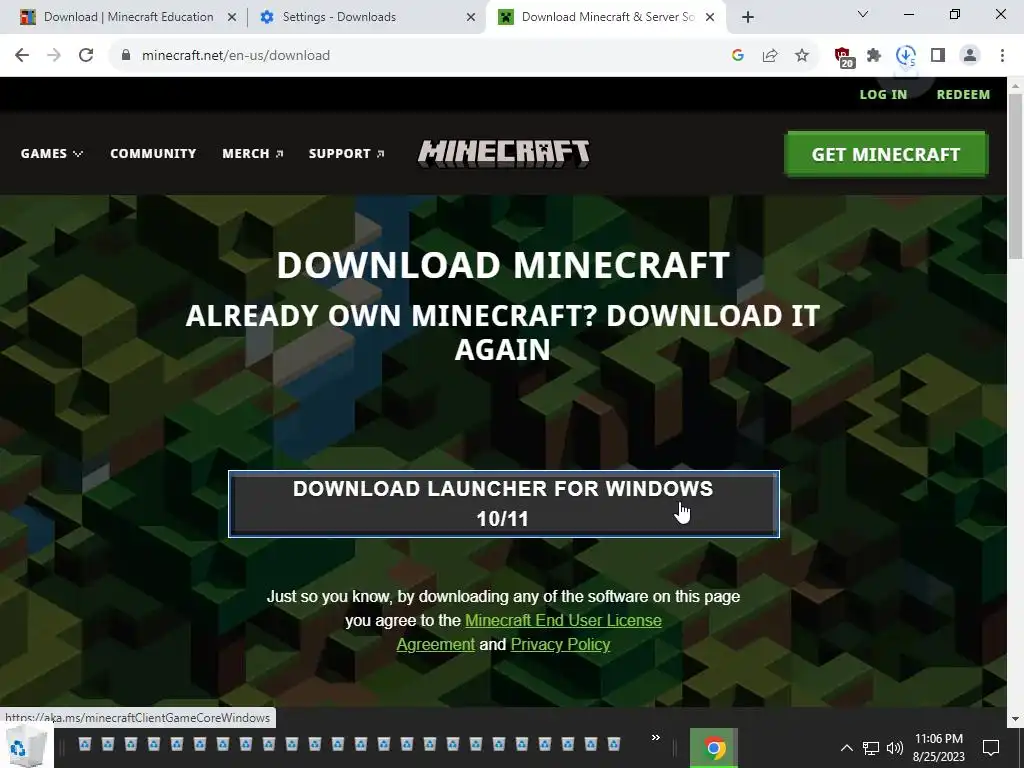Open the notification center icon

click(x=991, y=748)
